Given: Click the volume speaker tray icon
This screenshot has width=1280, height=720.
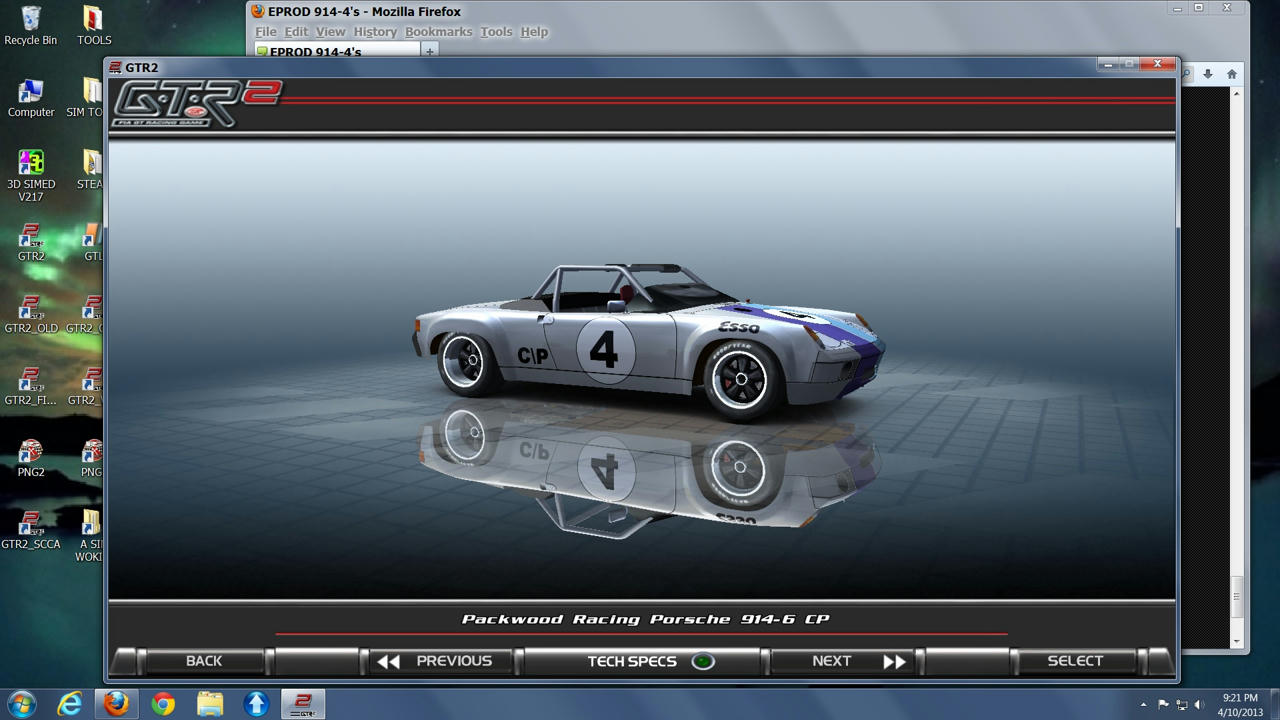Looking at the screenshot, I should (x=1199, y=704).
